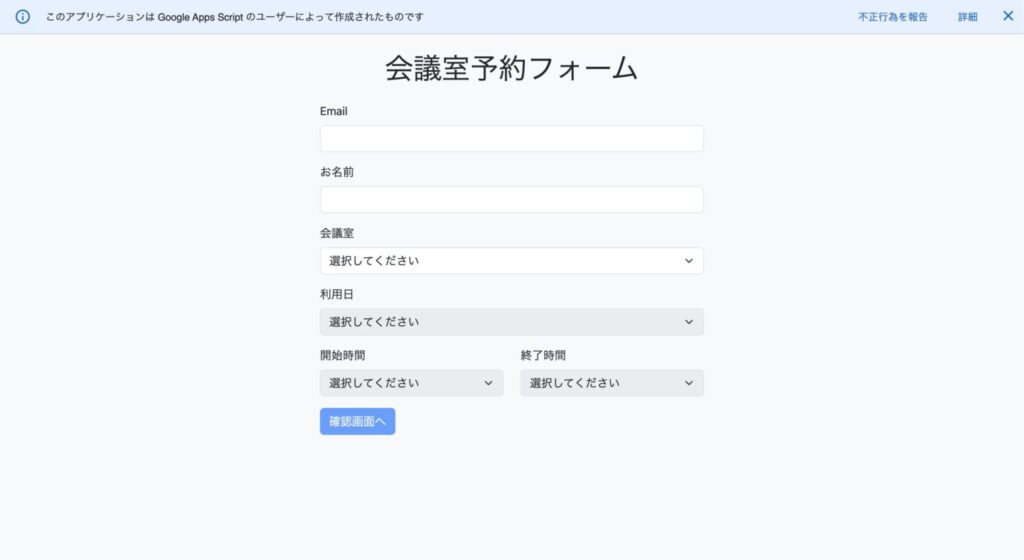Screen dimensions: 1024x560
Task: Focus the お名前 input field
Action: (x=511, y=200)
